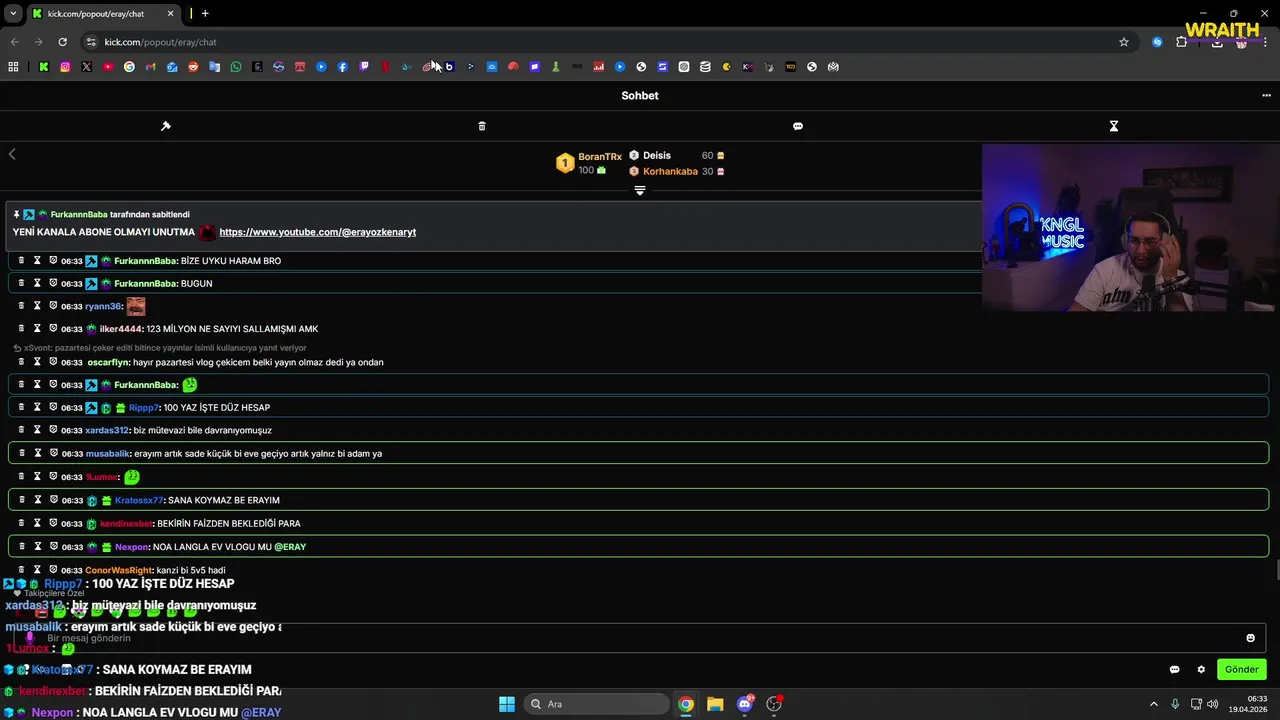Viewport: 1280px width, 720px height.
Task: Collapse the chat with the left chevron
Action: pos(12,154)
